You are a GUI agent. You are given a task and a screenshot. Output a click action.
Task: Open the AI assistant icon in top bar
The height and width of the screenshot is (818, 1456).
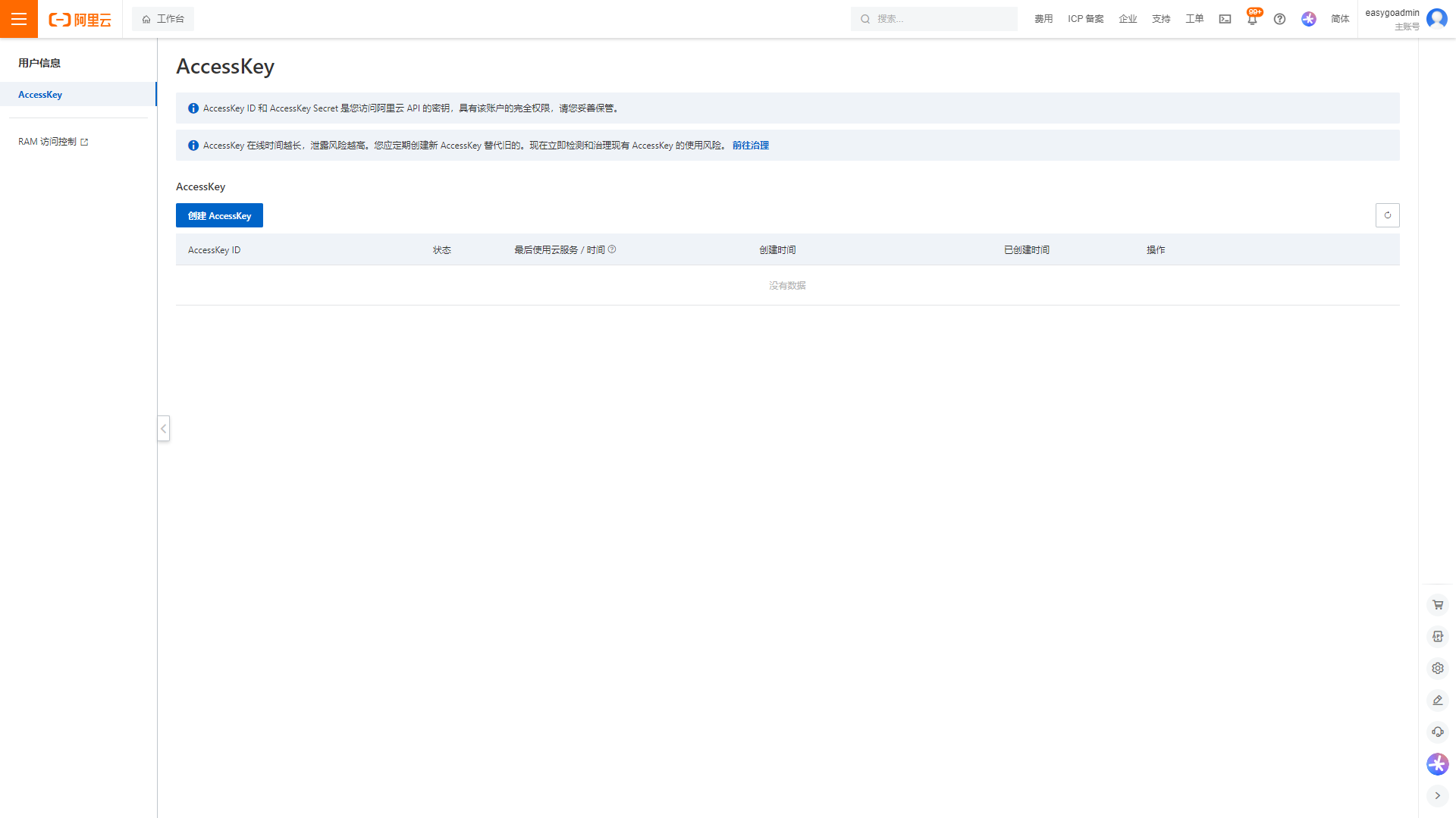[x=1308, y=19]
